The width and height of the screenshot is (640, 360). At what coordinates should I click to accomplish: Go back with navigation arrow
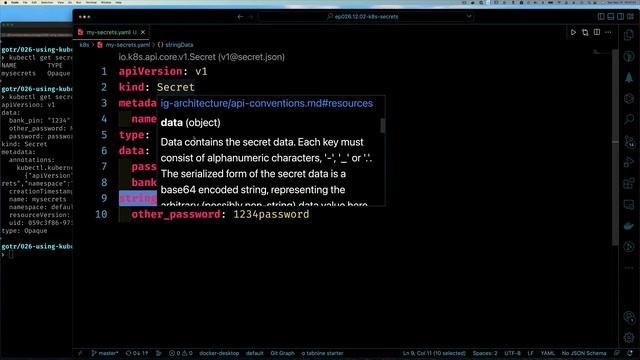click(x=240, y=17)
